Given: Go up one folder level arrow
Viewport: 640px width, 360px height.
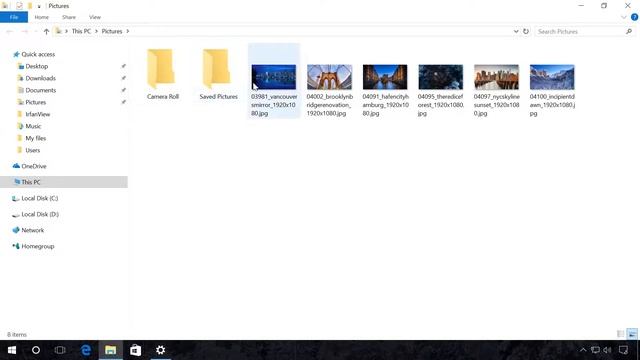Looking at the screenshot, I should point(47,31).
